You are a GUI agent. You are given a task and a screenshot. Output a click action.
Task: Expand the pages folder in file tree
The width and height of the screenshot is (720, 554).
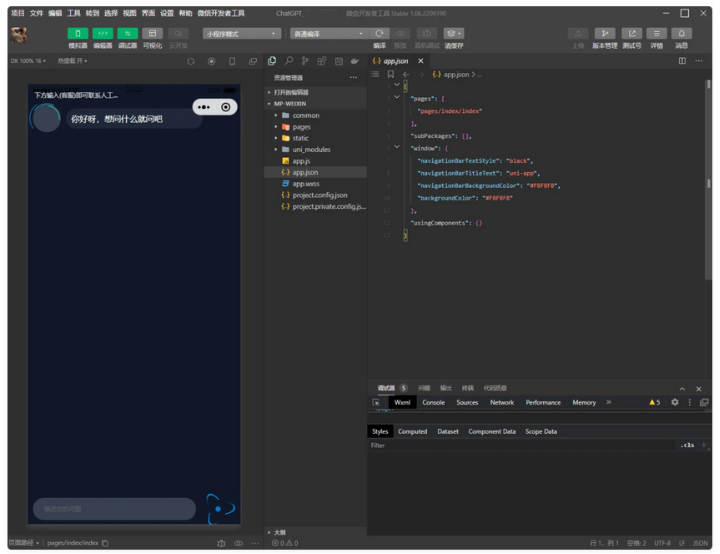[300, 127]
